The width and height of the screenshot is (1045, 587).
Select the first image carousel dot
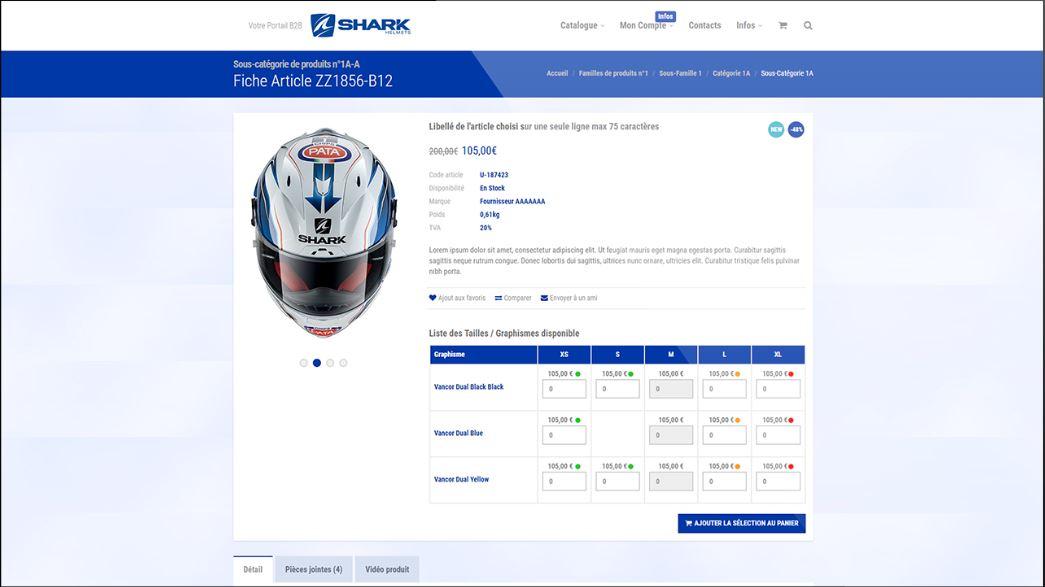(304, 363)
